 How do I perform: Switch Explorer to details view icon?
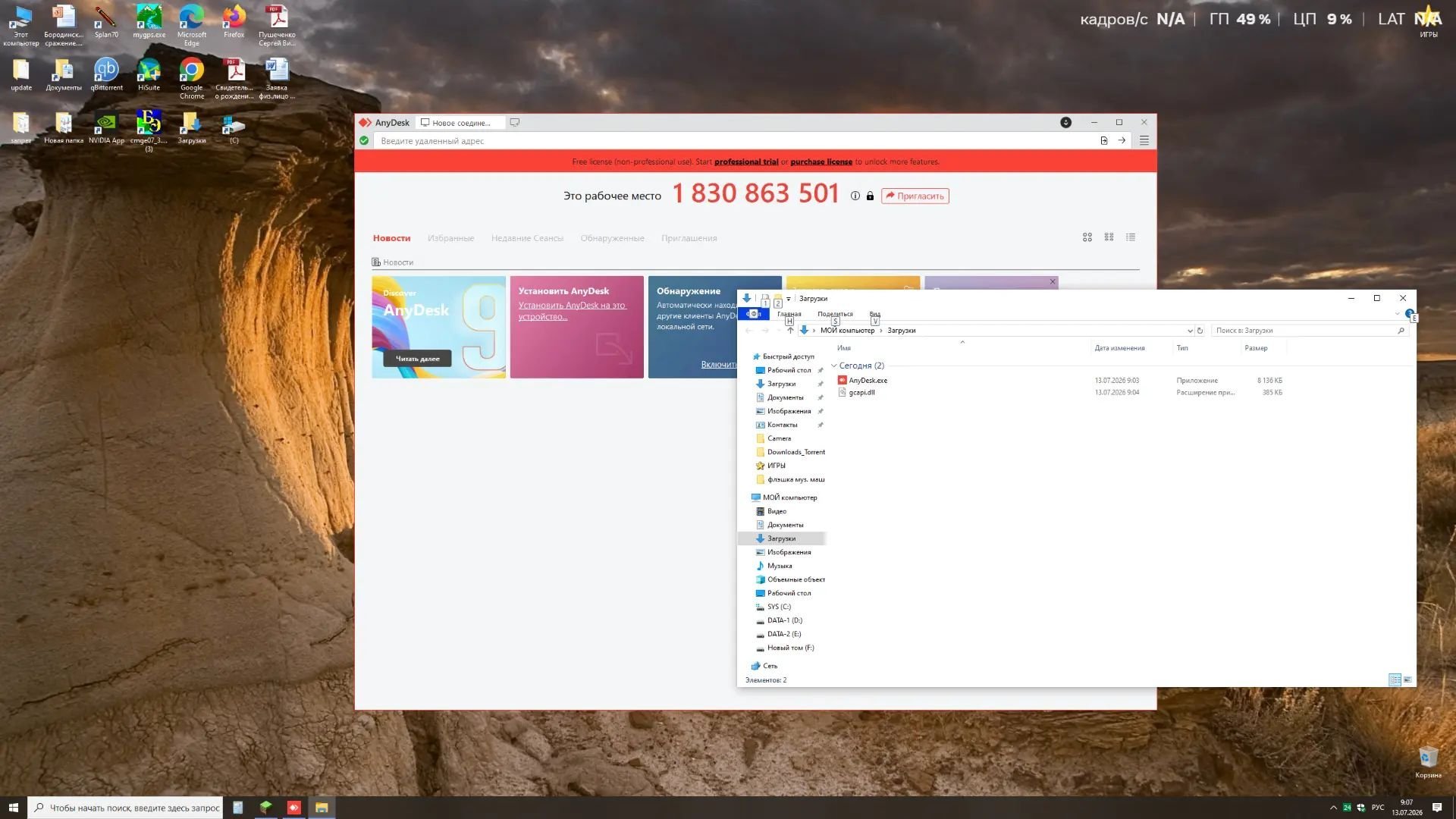point(1395,679)
